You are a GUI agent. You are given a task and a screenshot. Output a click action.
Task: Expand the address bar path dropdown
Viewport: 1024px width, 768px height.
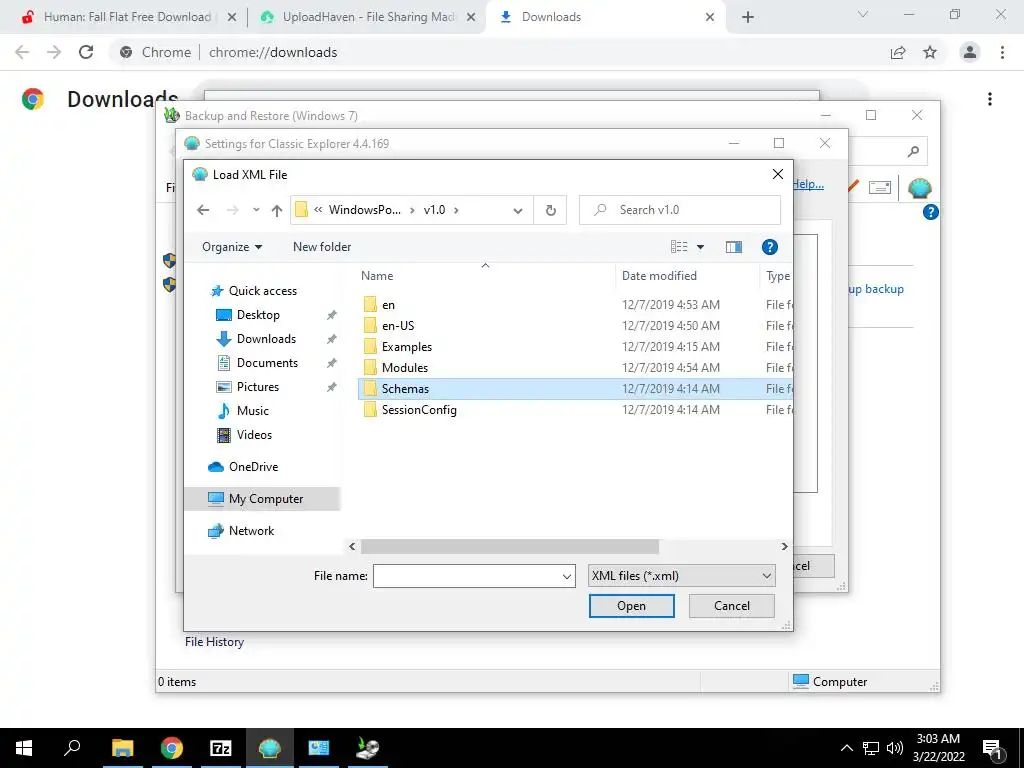coord(518,210)
